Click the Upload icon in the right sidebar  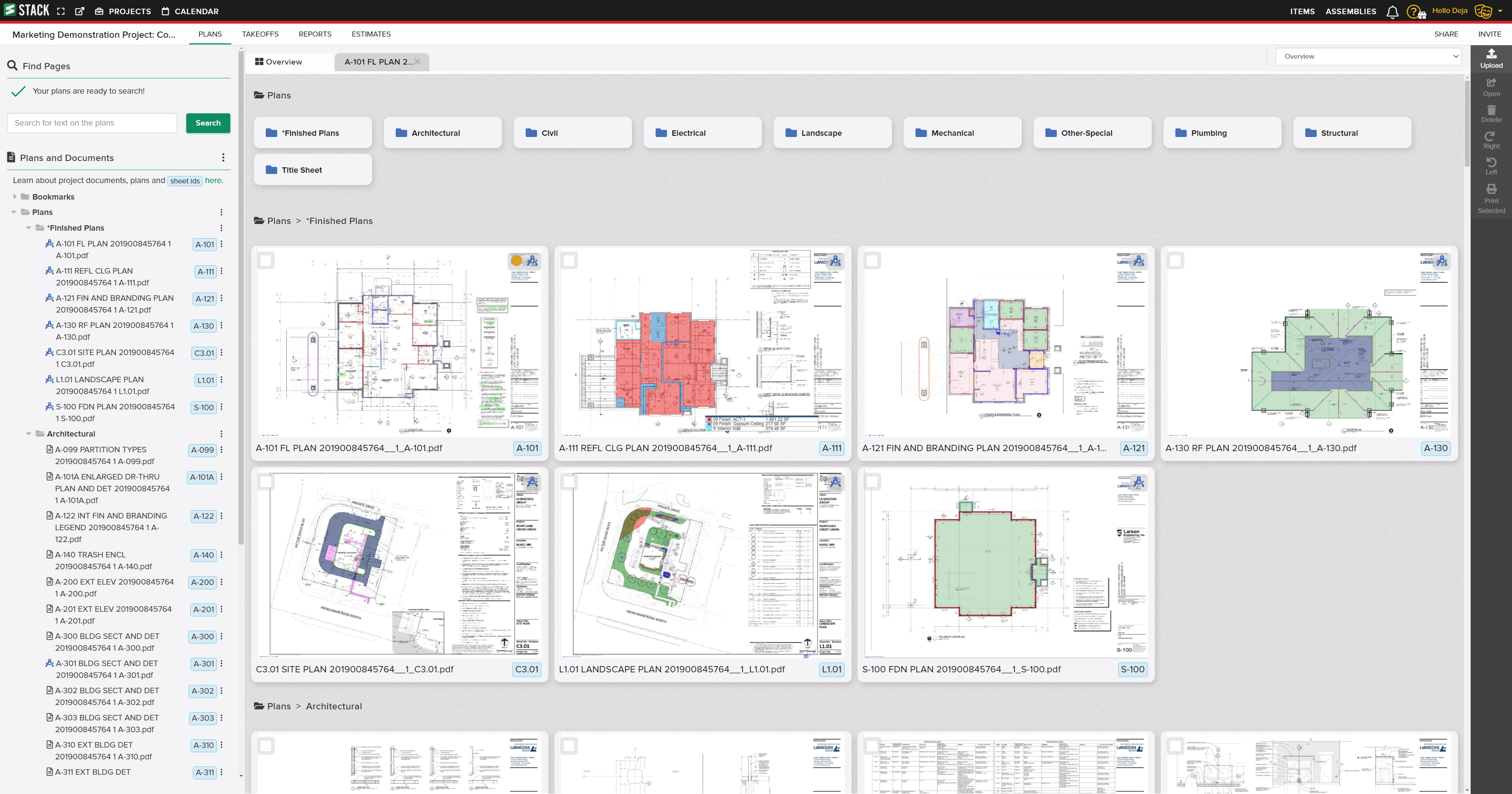click(x=1491, y=55)
